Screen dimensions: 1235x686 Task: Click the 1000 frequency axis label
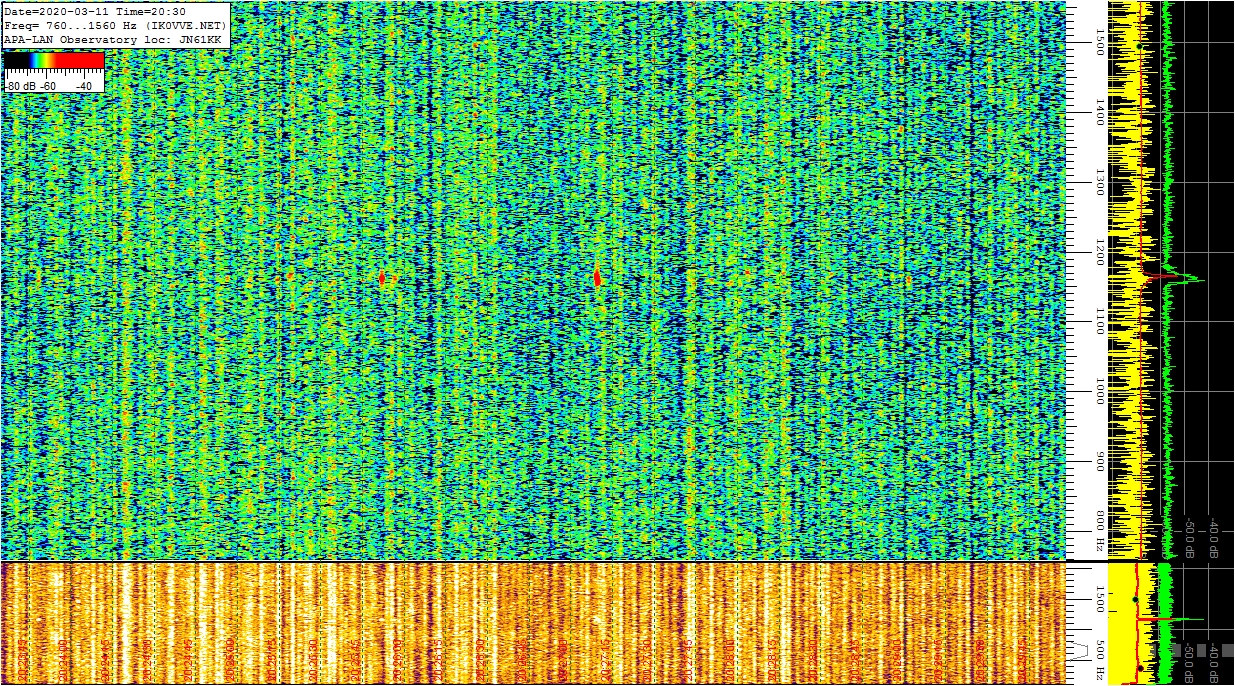pos(1100,391)
